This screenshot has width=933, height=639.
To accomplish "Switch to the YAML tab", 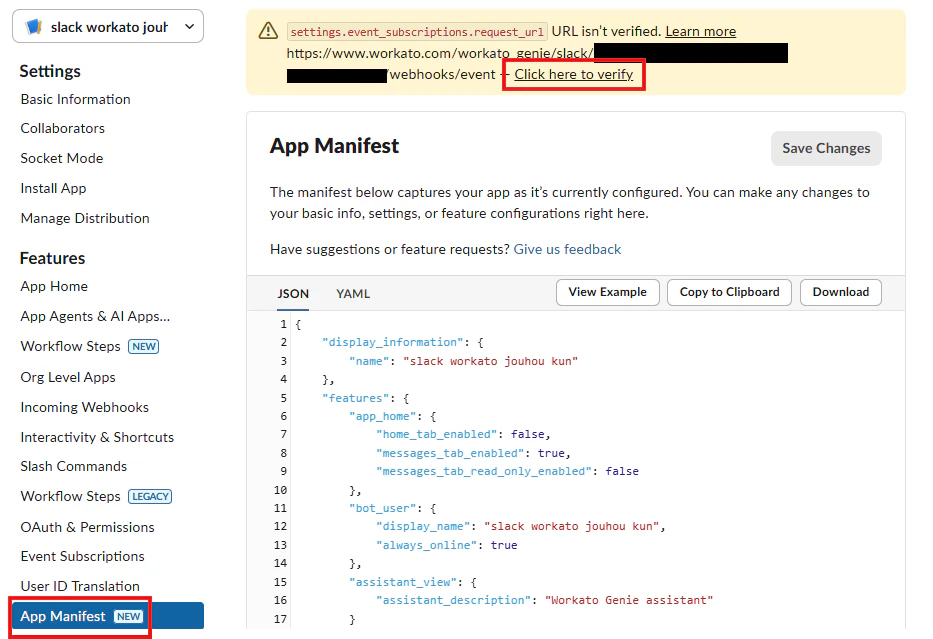I will pos(353,293).
